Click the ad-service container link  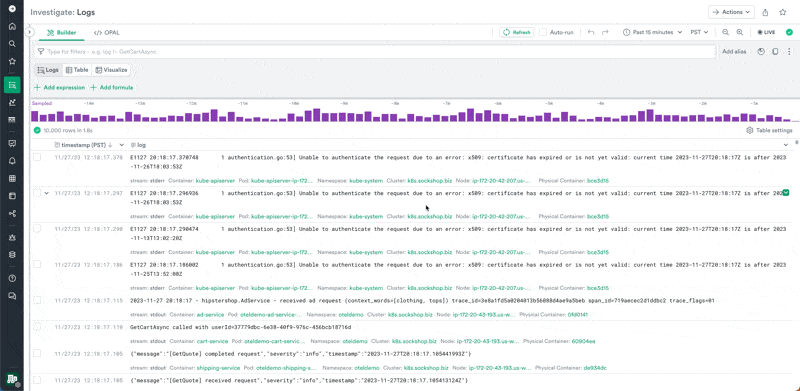click(210, 315)
